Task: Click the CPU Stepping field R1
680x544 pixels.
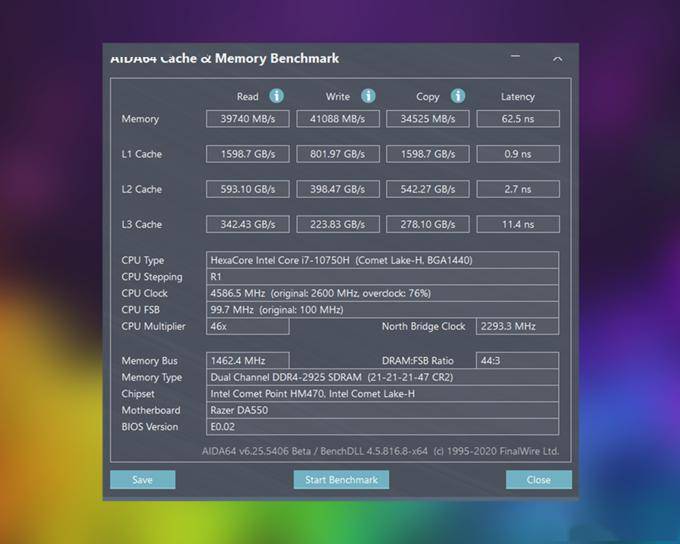Action: [382, 277]
